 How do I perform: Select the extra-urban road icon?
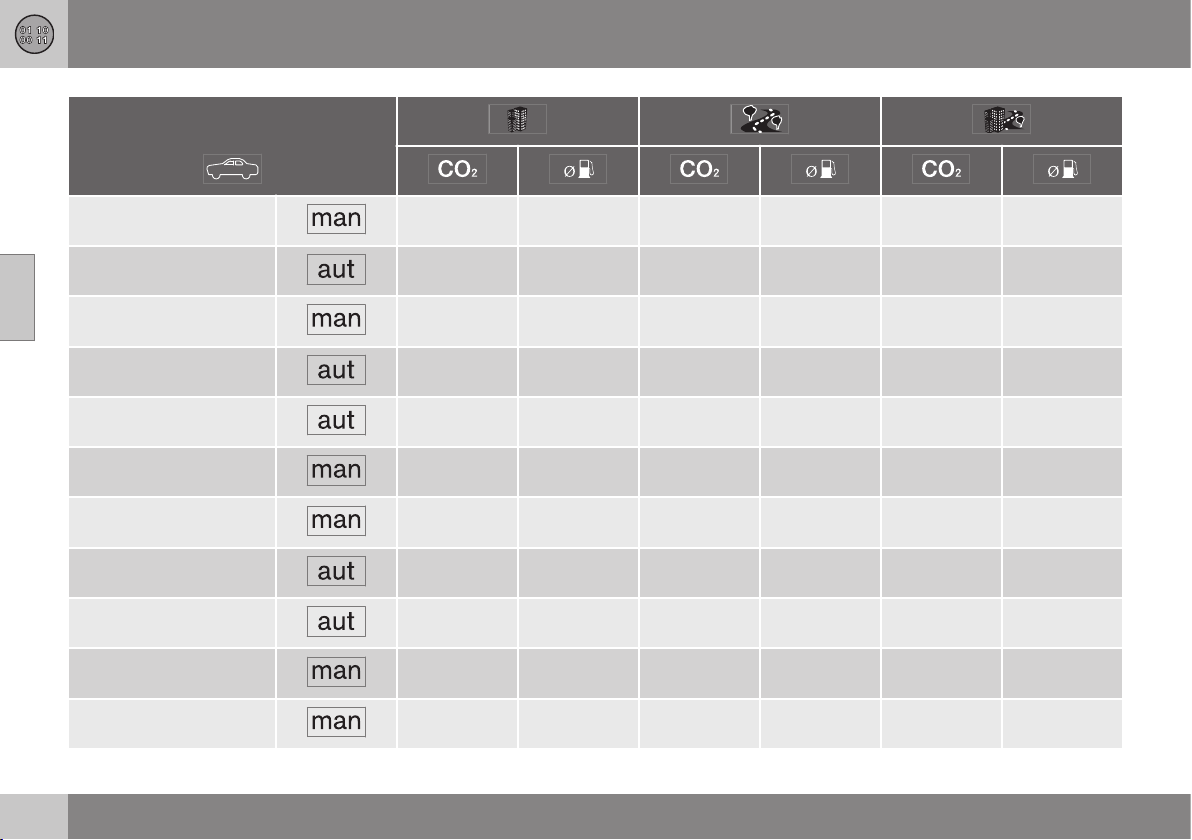(759, 119)
